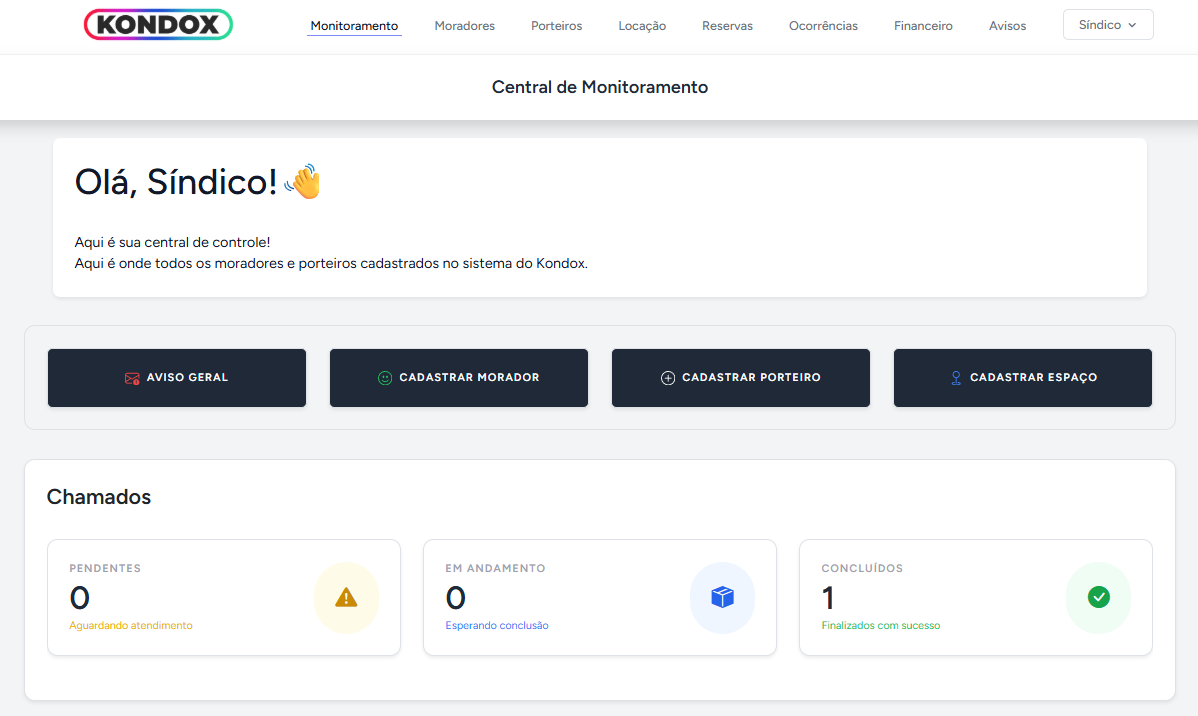Viewport: 1198px width, 716px height.
Task: Click the plus circle icon on Cadastrar Porteiro
Action: 668,378
